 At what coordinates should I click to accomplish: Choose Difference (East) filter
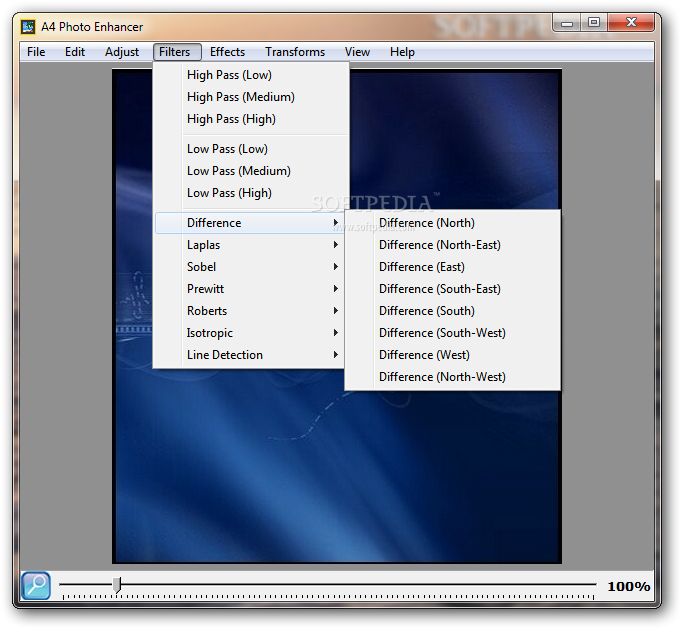click(452, 267)
